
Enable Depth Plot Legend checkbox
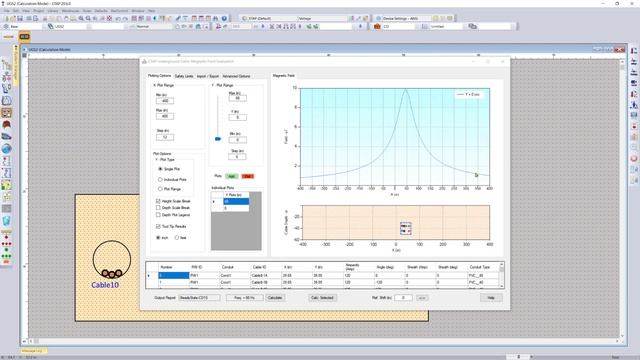coord(158,214)
